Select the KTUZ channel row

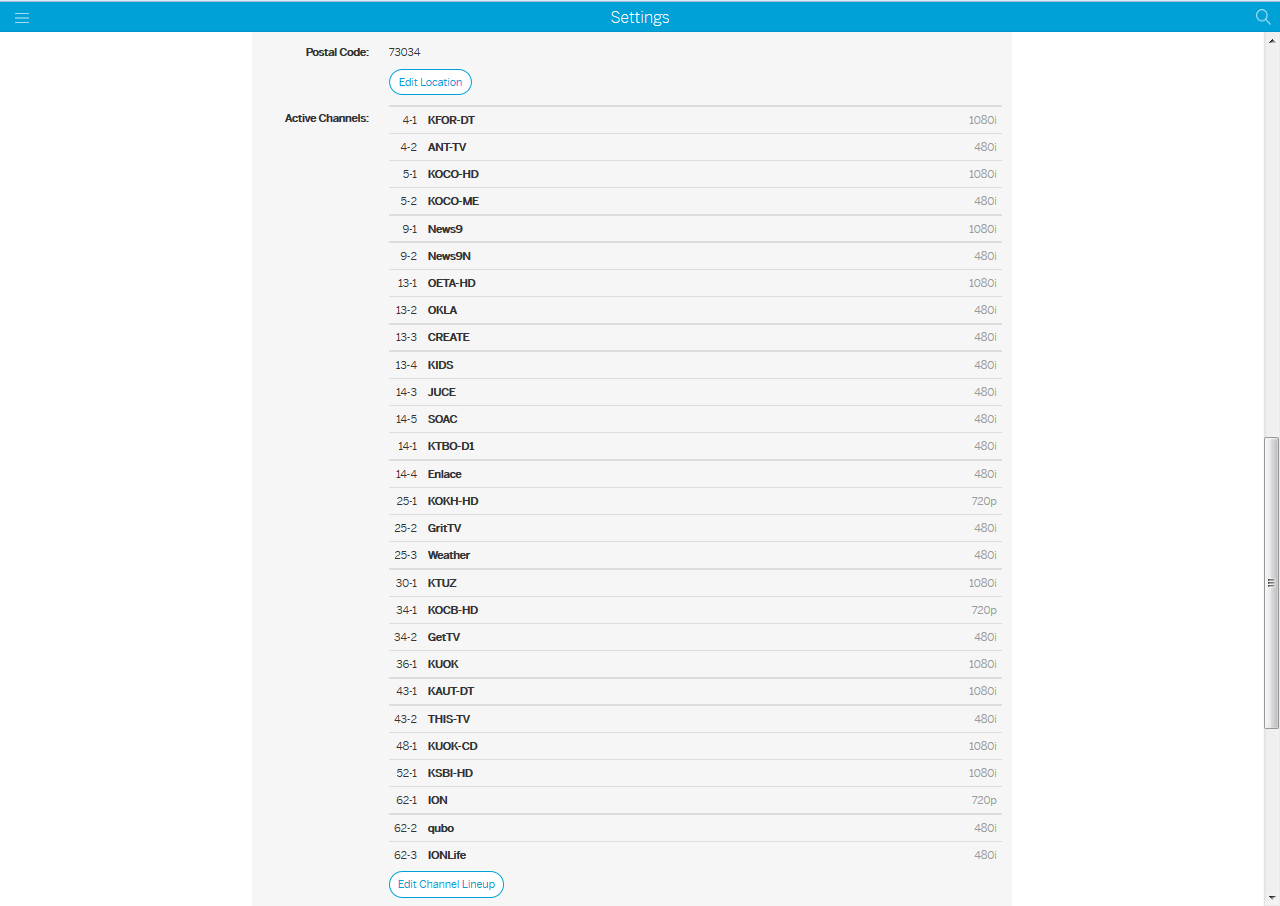pos(695,583)
